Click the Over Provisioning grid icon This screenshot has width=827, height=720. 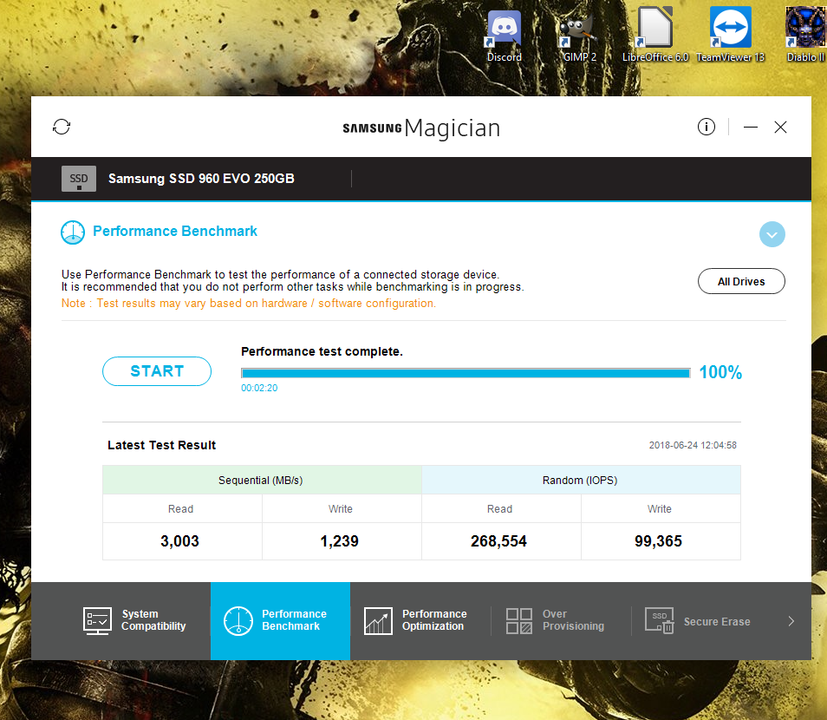[519, 621]
